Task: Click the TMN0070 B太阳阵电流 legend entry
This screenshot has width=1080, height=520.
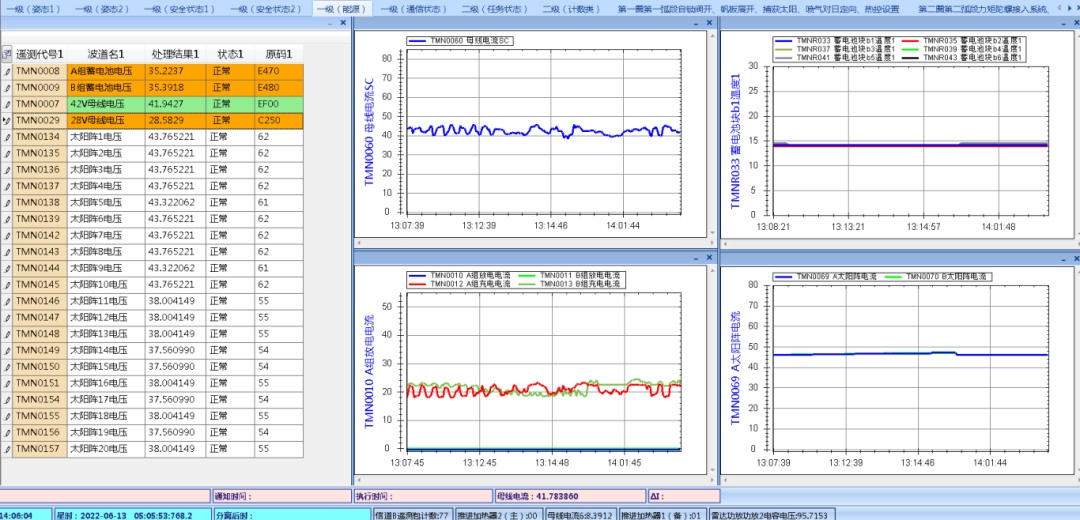Action: (x=938, y=276)
